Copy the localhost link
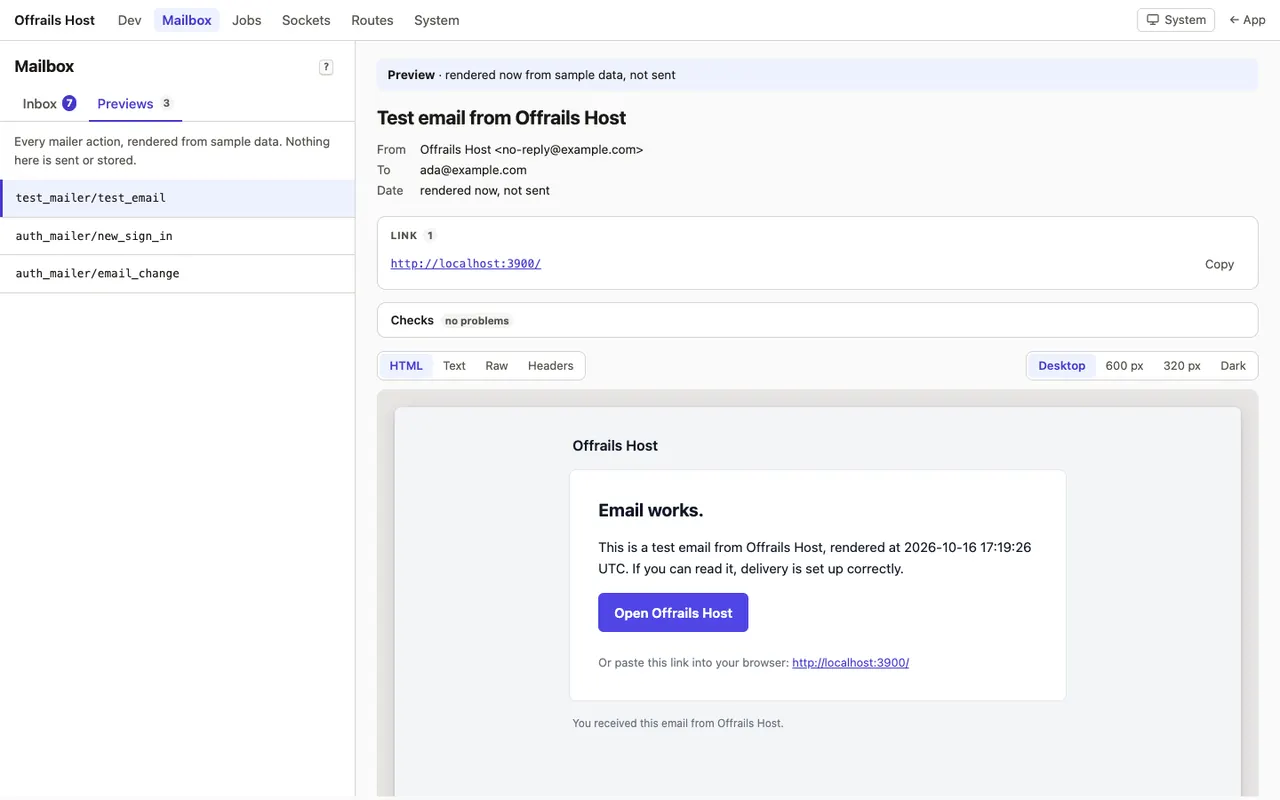This screenshot has height=800, width=1280. [1219, 264]
